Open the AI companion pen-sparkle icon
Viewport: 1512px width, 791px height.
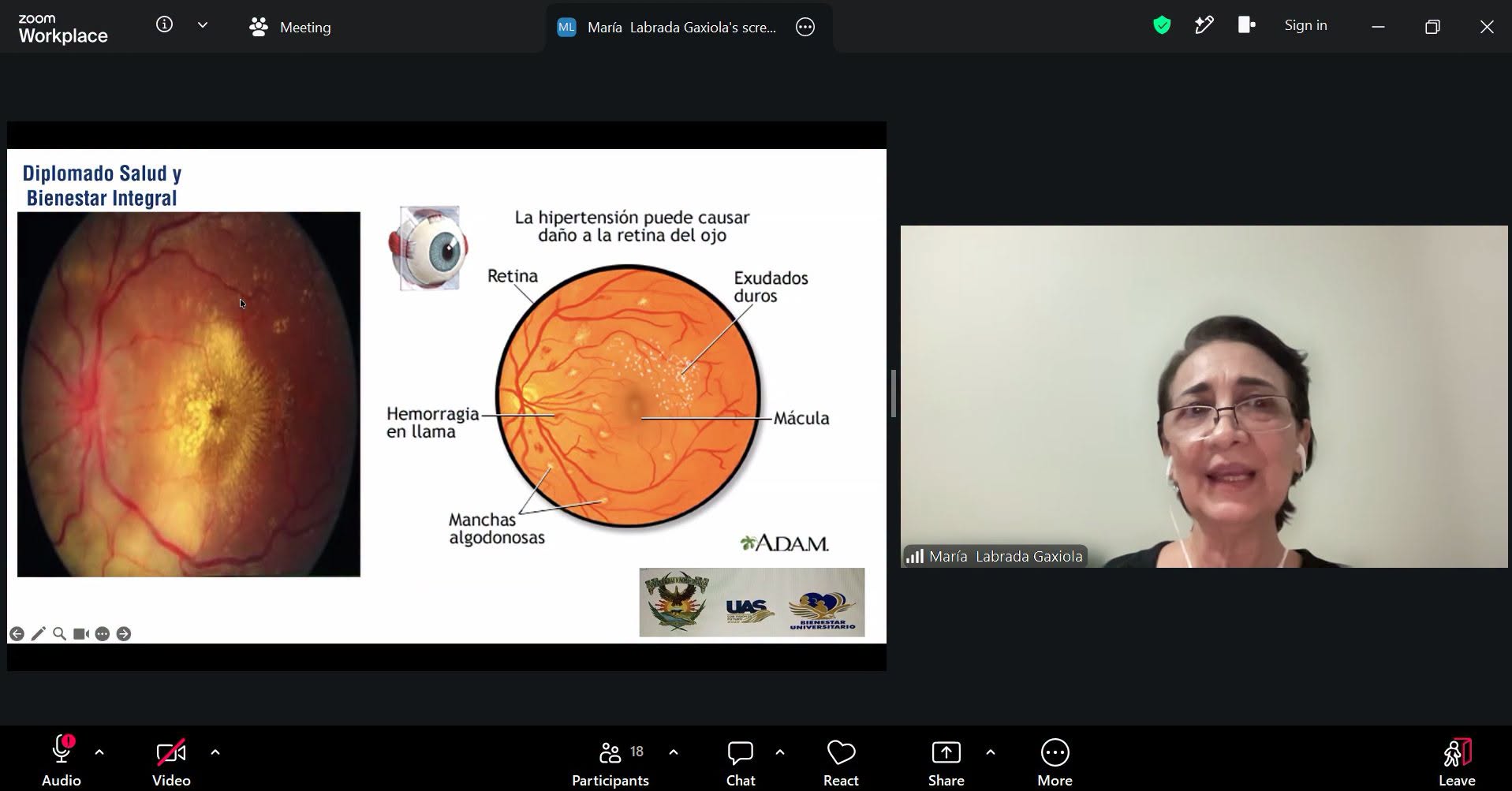click(1204, 25)
